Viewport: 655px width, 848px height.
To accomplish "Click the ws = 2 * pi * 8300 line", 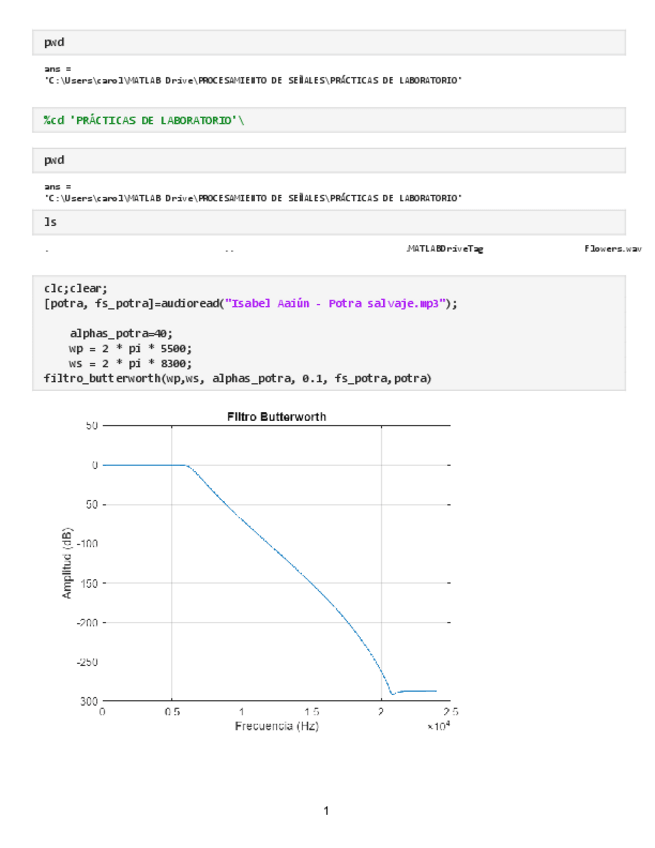I will click(129, 363).
